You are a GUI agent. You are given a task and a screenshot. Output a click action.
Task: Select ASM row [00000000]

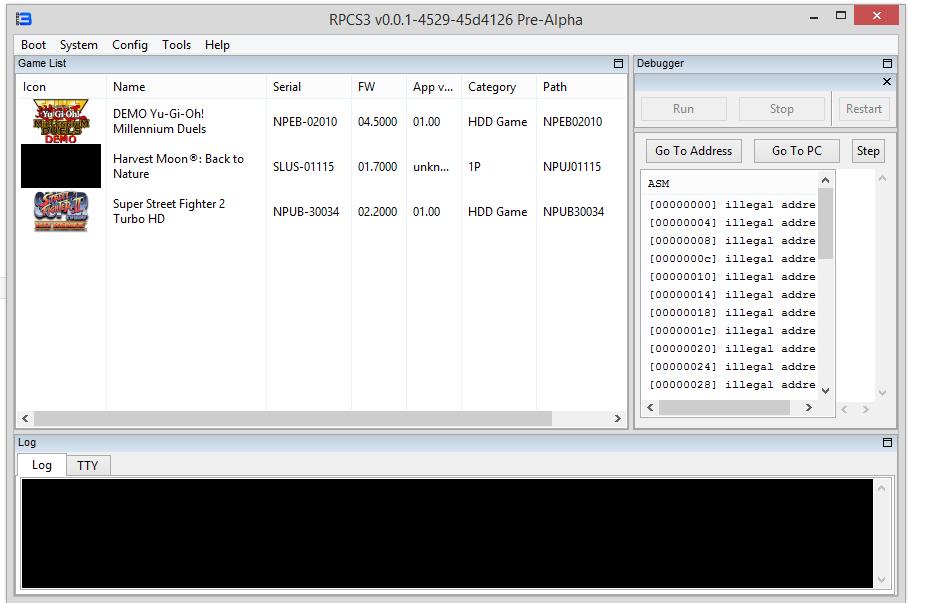[732, 205]
